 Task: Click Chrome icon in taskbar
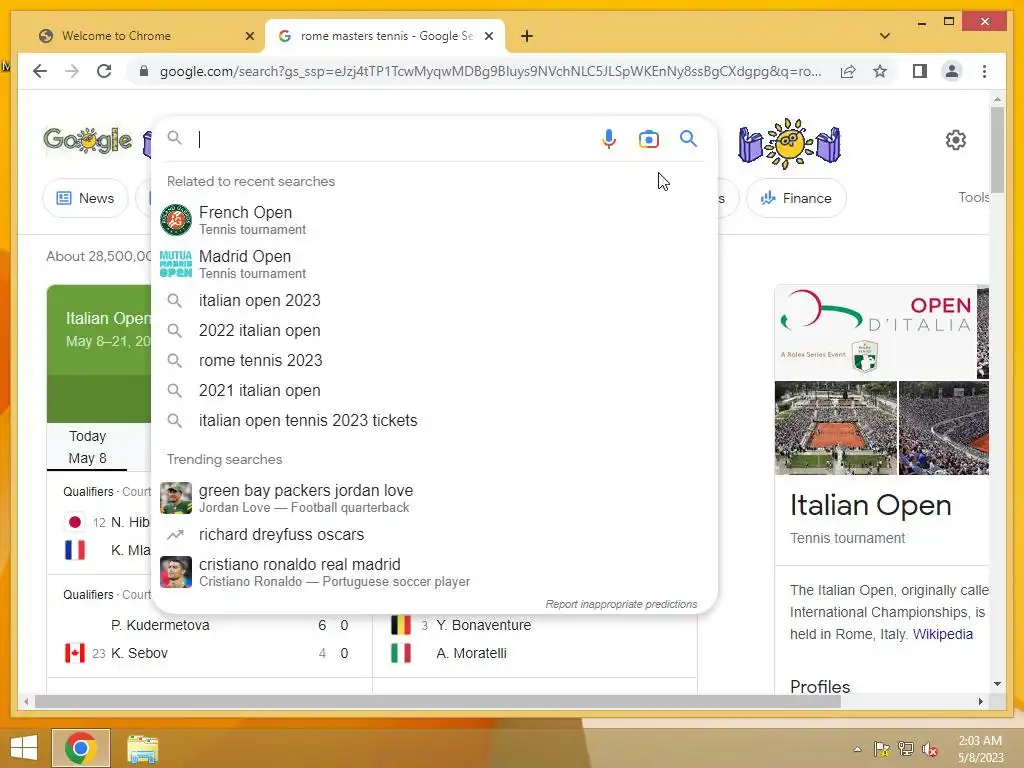tap(81, 748)
